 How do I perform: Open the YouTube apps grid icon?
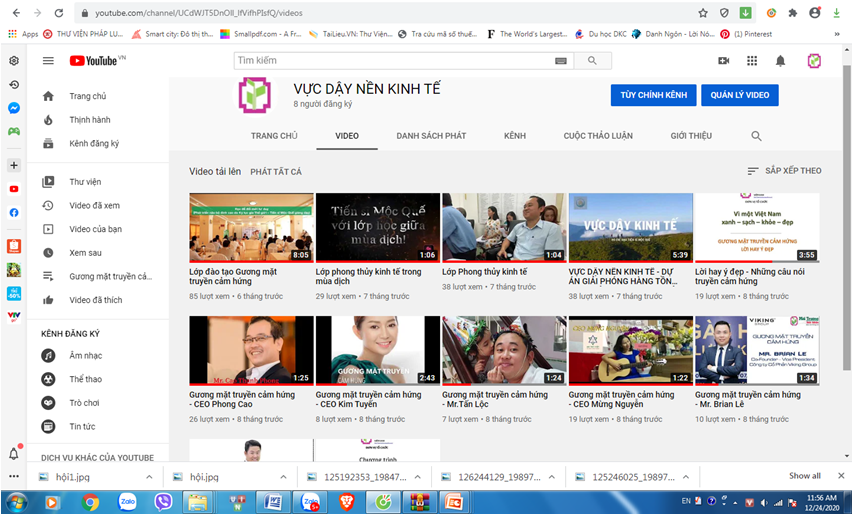coord(752,61)
